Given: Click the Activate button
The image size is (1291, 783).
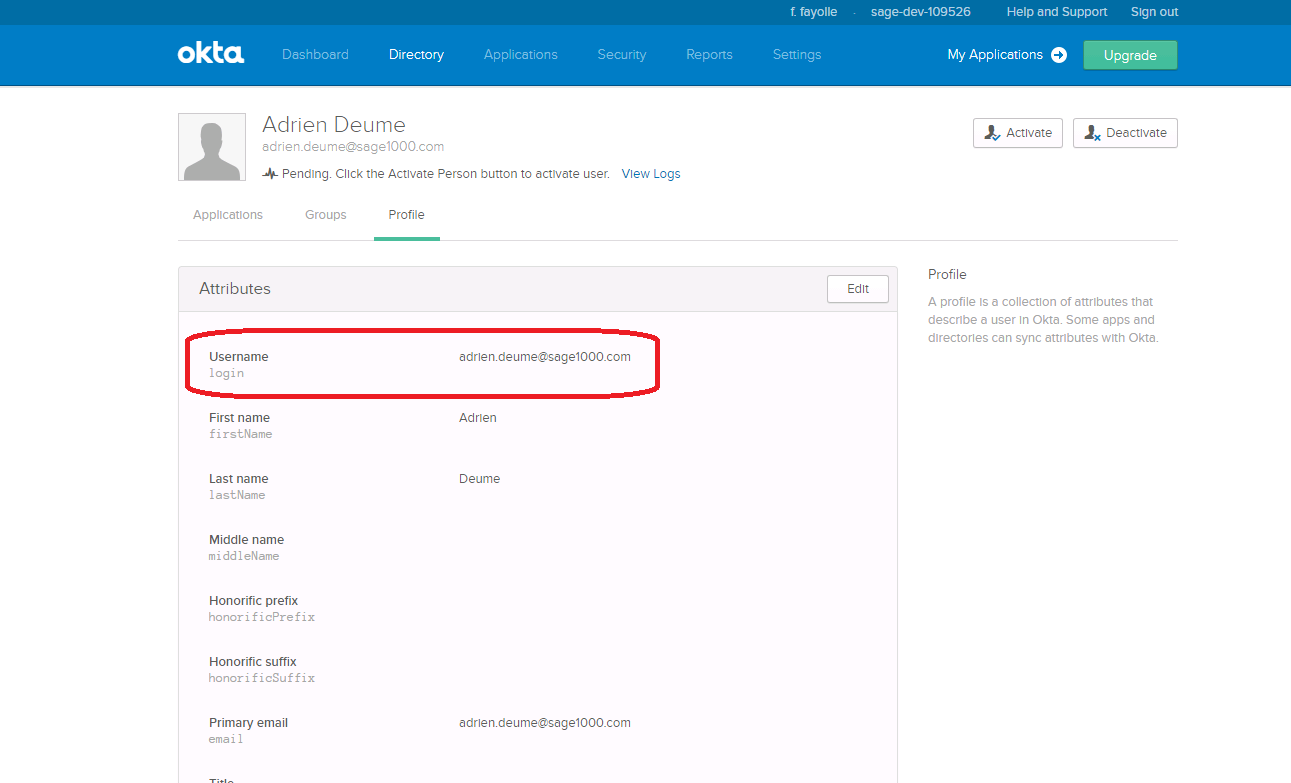Looking at the screenshot, I should (1018, 133).
